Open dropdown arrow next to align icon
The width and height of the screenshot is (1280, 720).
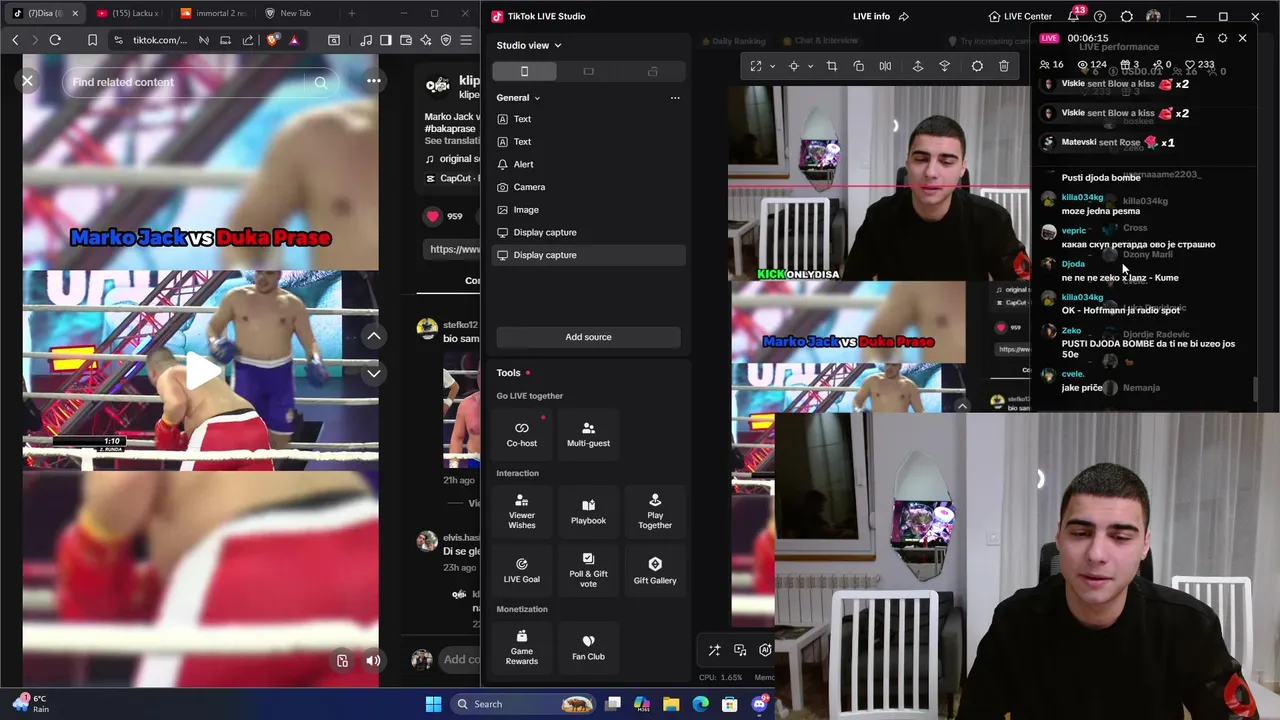click(810, 66)
